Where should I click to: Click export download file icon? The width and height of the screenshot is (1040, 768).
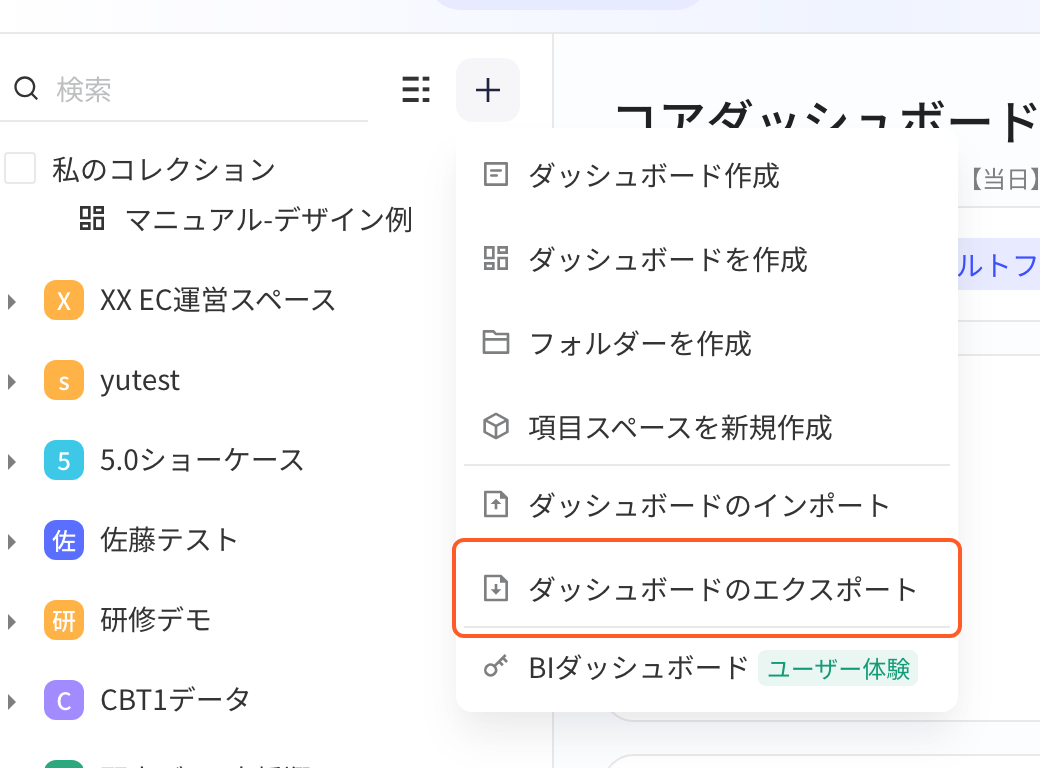495,588
